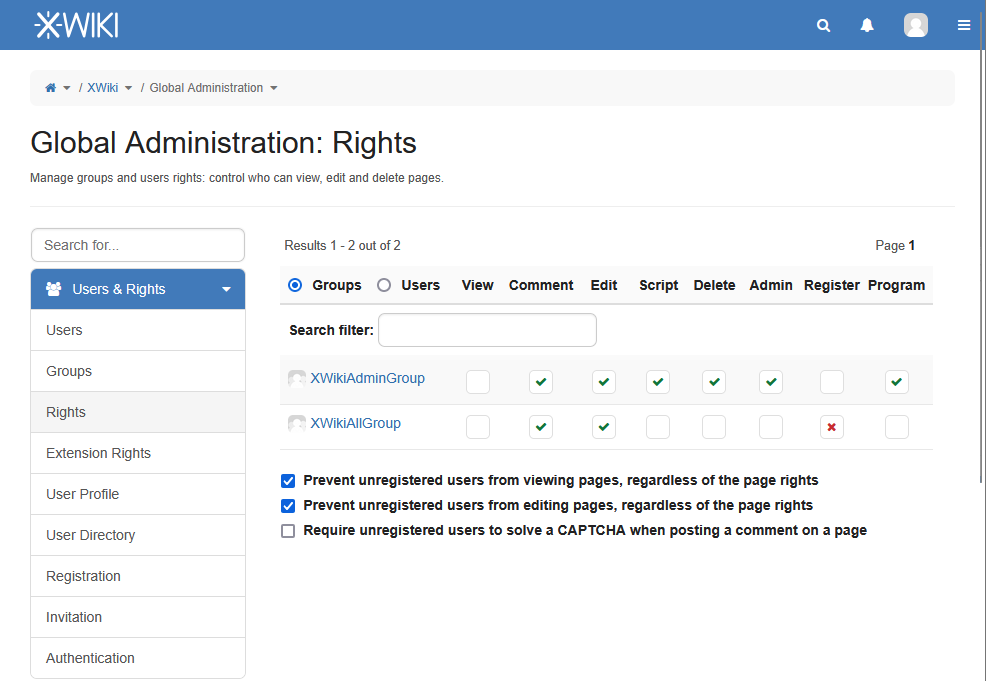This screenshot has width=986, height=681.
Task: Open the user avatar profile
Action: coord(916,25)
